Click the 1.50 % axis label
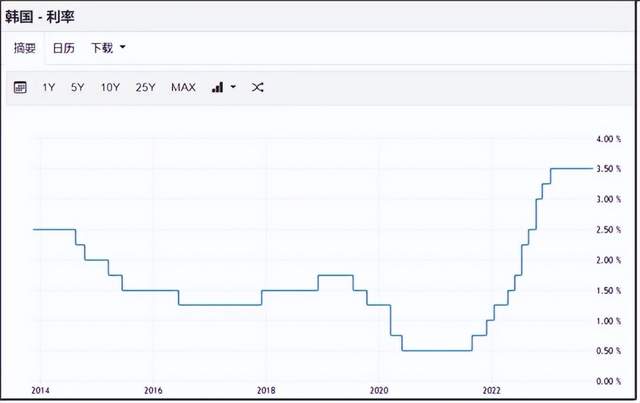 609,291
